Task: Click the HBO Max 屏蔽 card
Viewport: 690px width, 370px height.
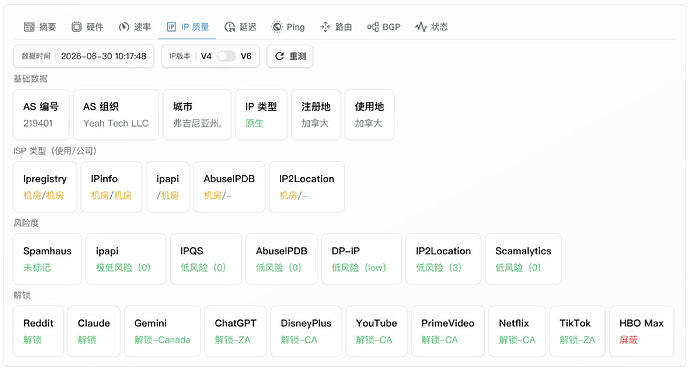Action: [642, 331]
